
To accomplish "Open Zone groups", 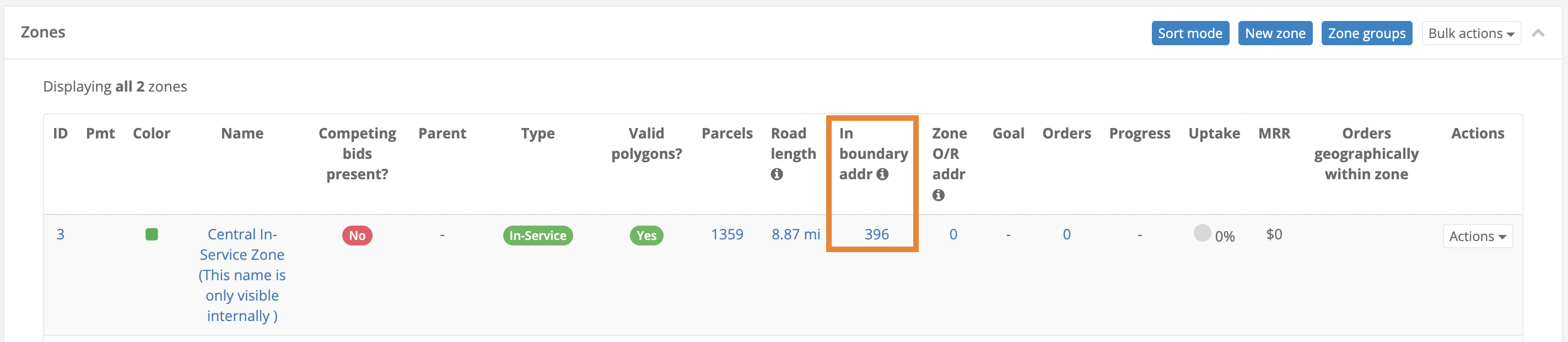I will click(1366, 34).
